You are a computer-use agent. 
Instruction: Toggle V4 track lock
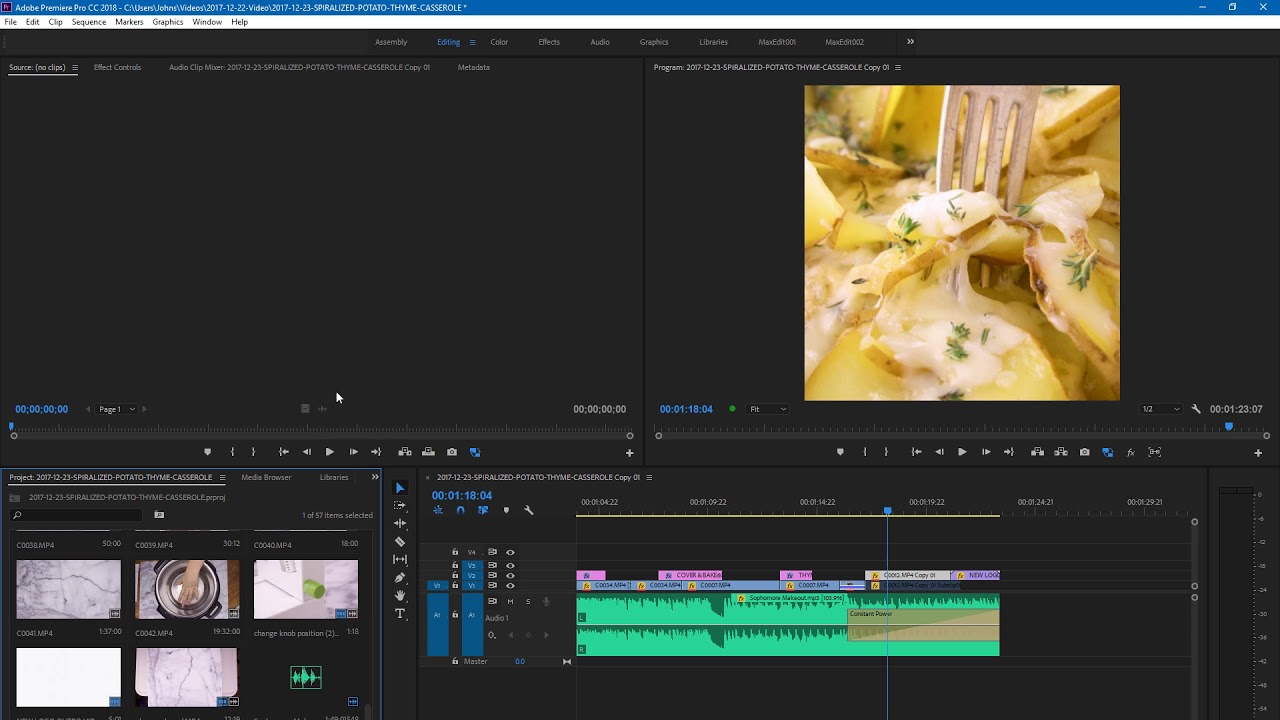[x=455, y=552]
